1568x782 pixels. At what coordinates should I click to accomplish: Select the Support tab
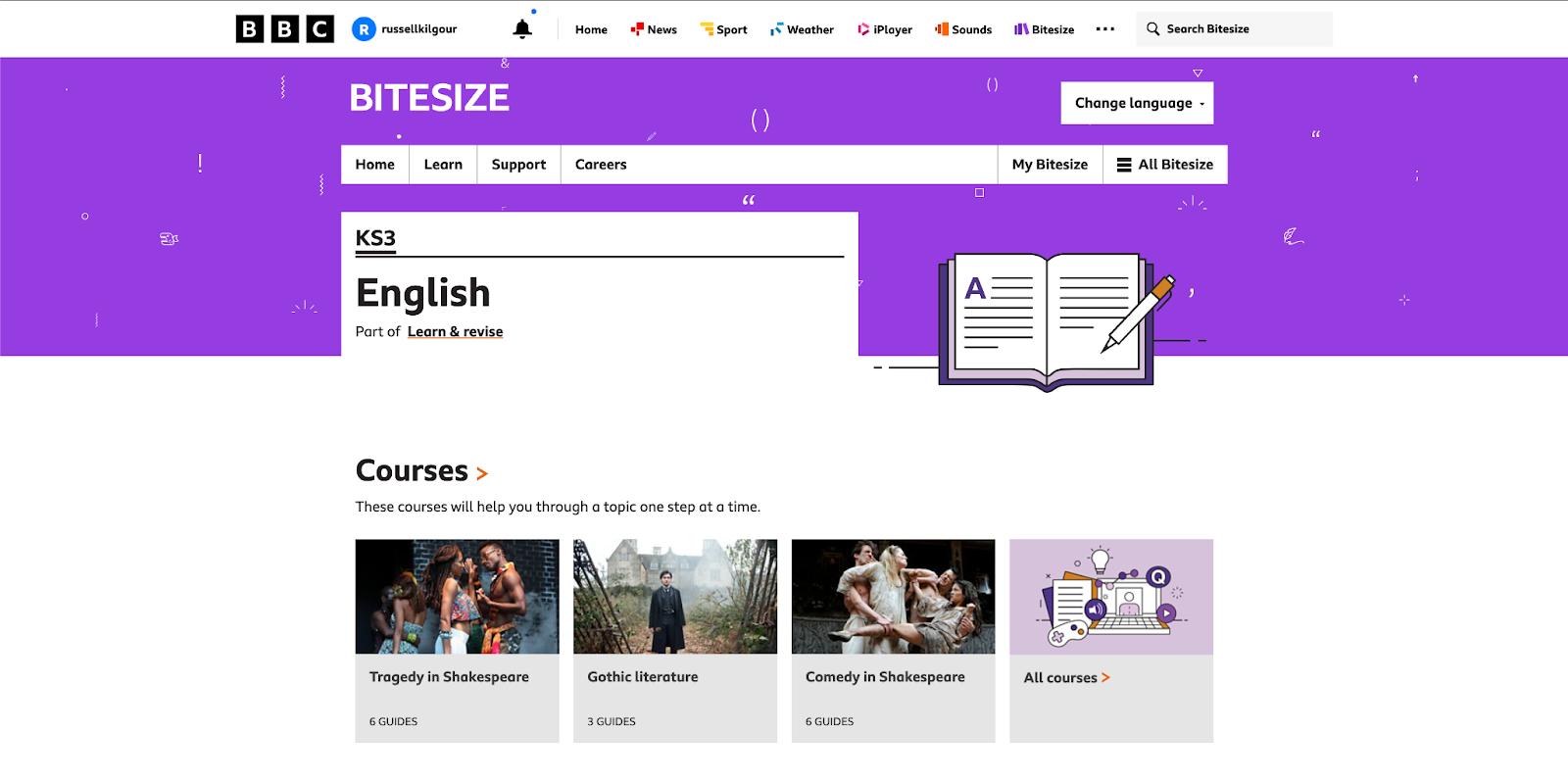coord(518,165)
